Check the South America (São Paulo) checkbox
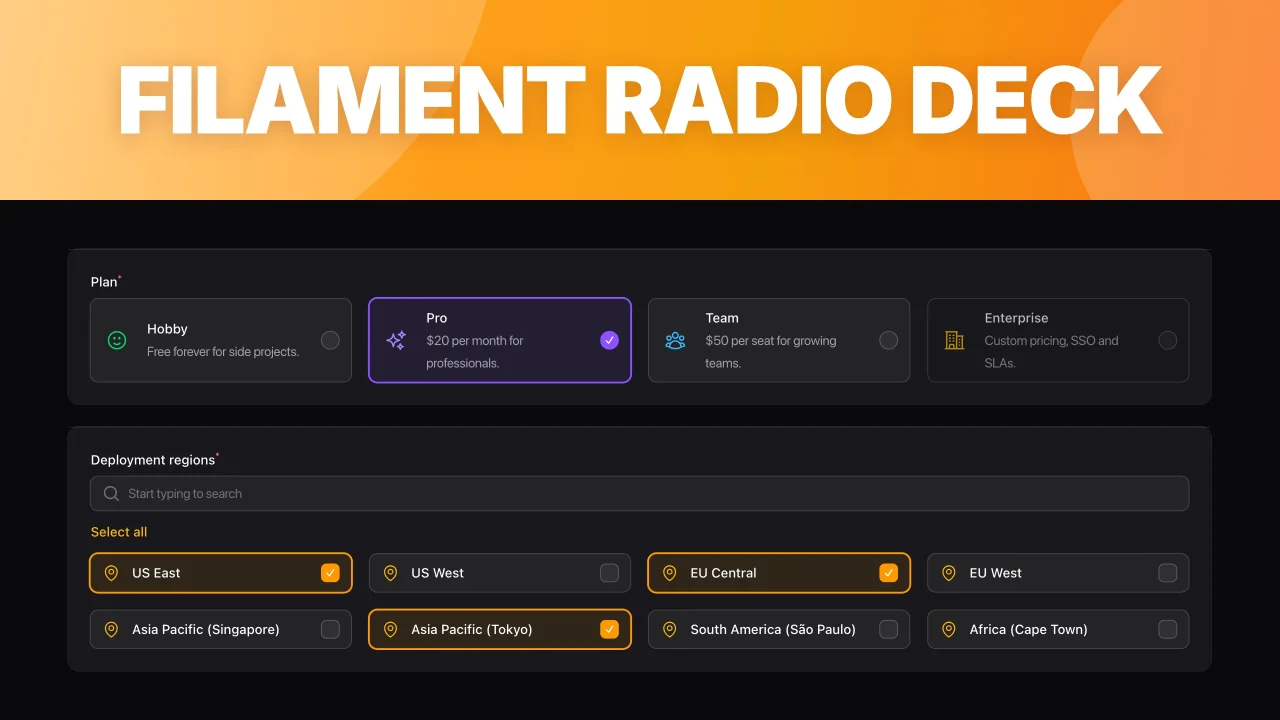 coord(888,629)
